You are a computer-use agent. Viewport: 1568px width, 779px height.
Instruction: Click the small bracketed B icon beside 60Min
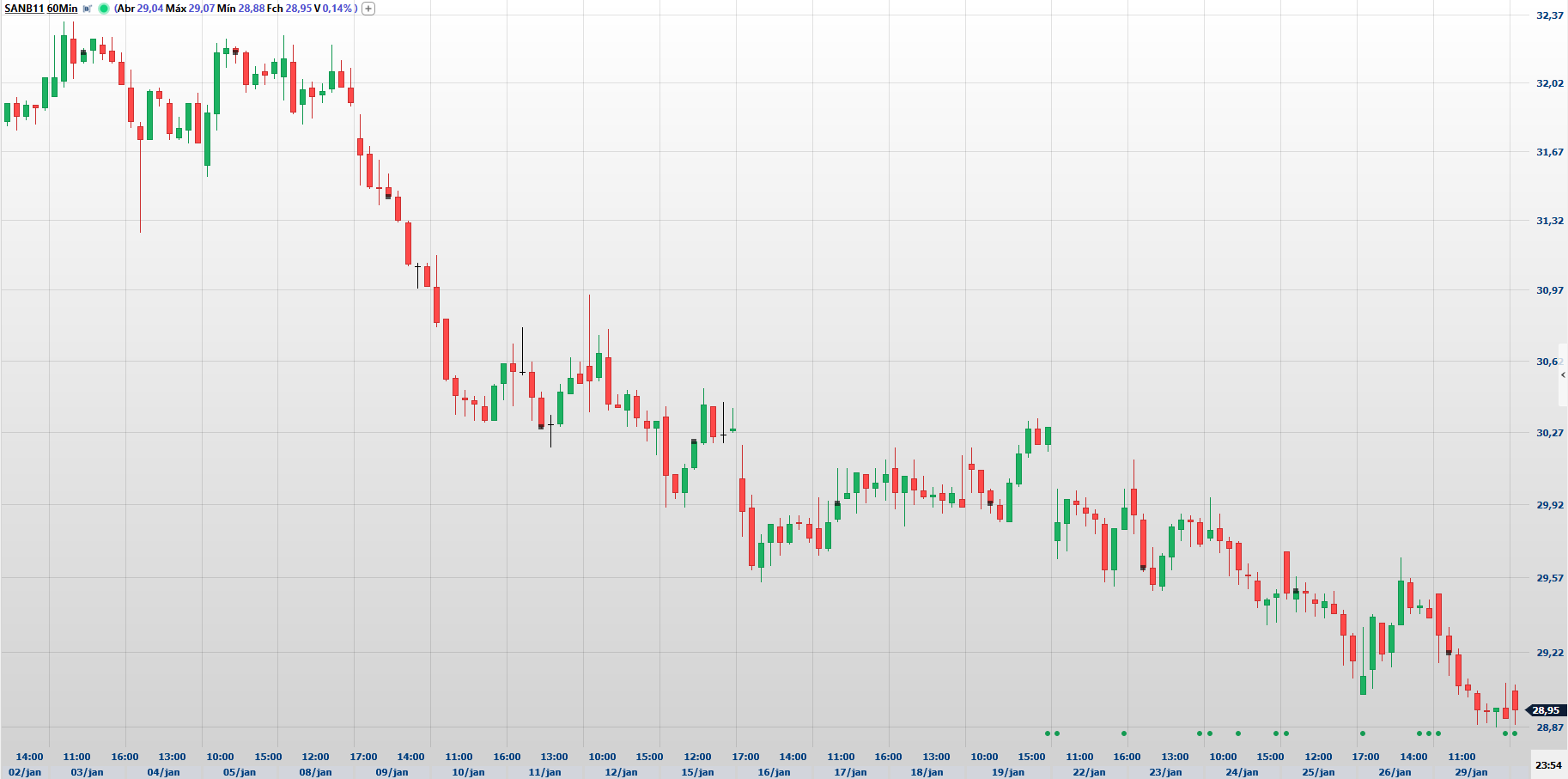[87, 9]
